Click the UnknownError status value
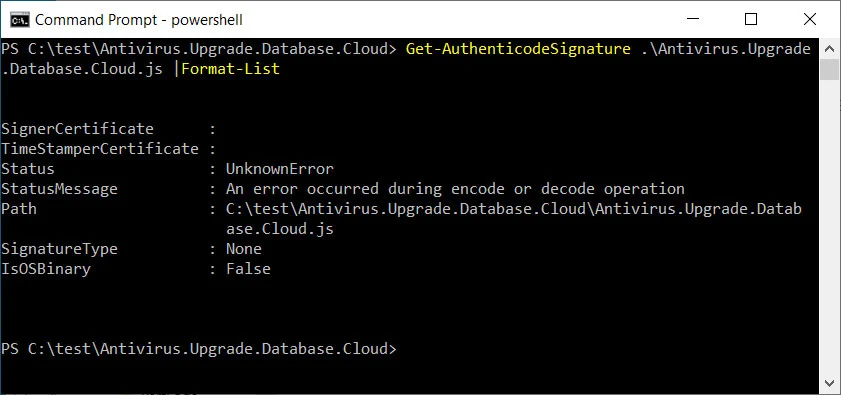The height and width of the screenshot is (395, 841). [279, 169]
